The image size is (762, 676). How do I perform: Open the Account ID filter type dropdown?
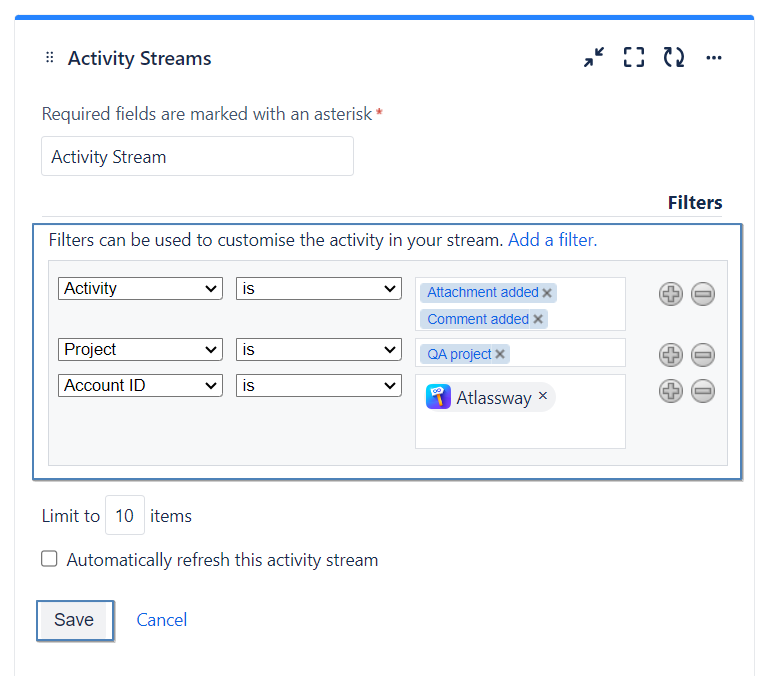(x=140, y=385)
